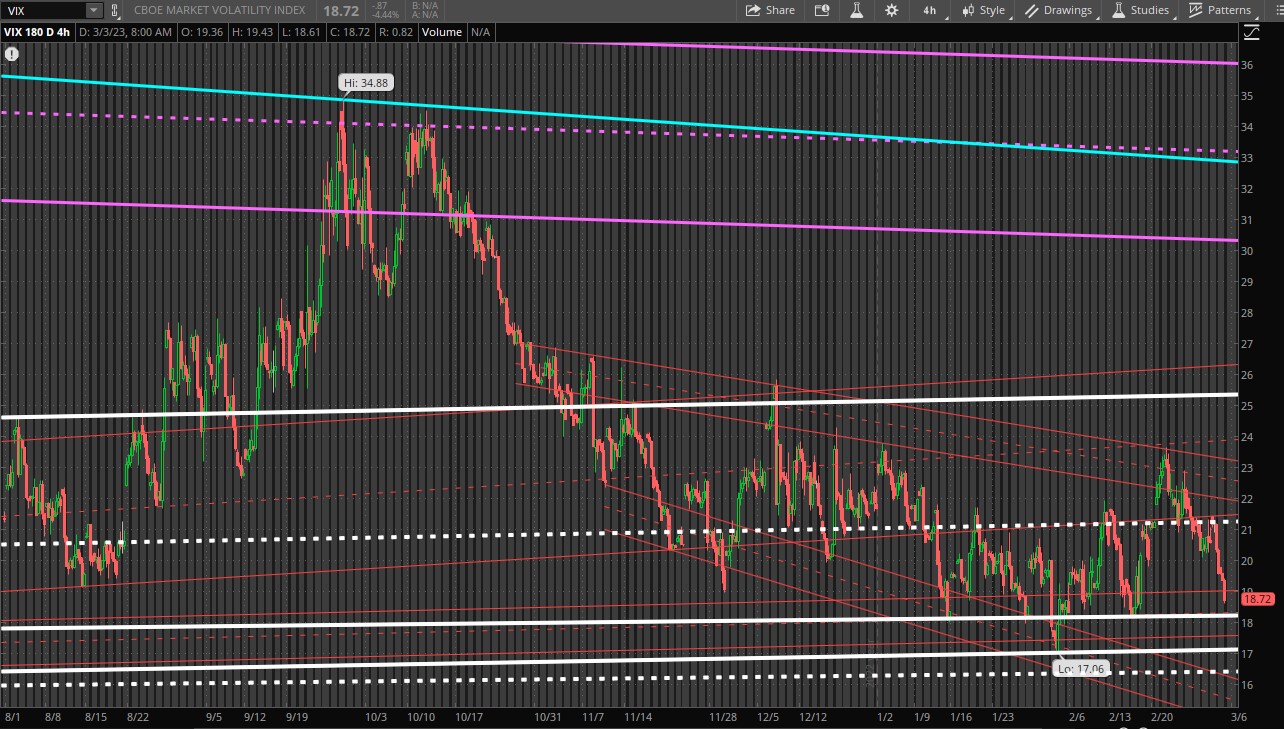Screen dimensions: 1284x729
Task: Expand the 4h timeframe dropdown
Action: (x=930, y=10)
